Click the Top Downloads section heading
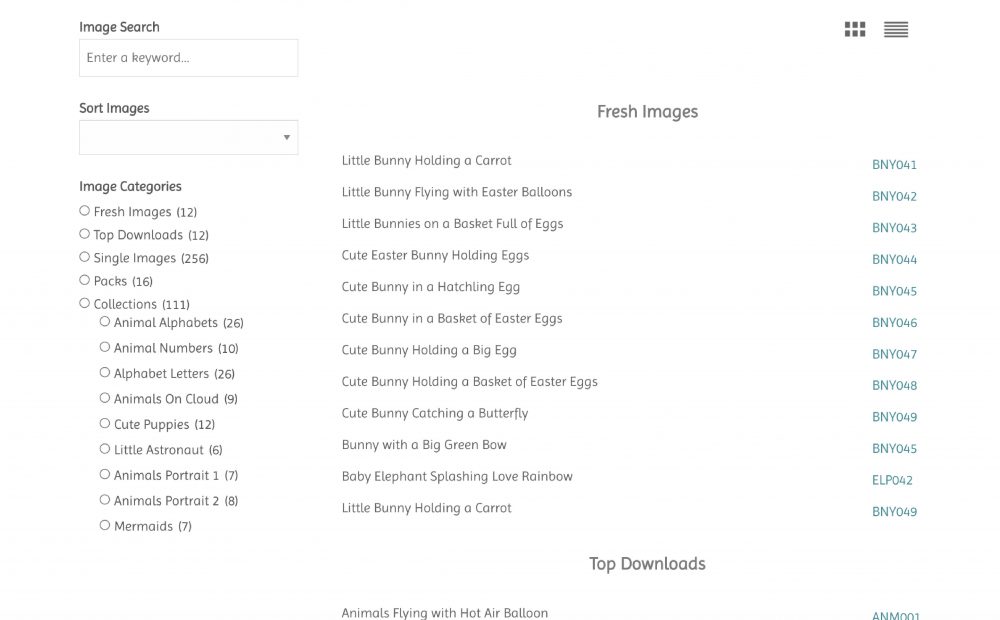The height and width of the screenshot is (620, 1000). tap(647, 564)
